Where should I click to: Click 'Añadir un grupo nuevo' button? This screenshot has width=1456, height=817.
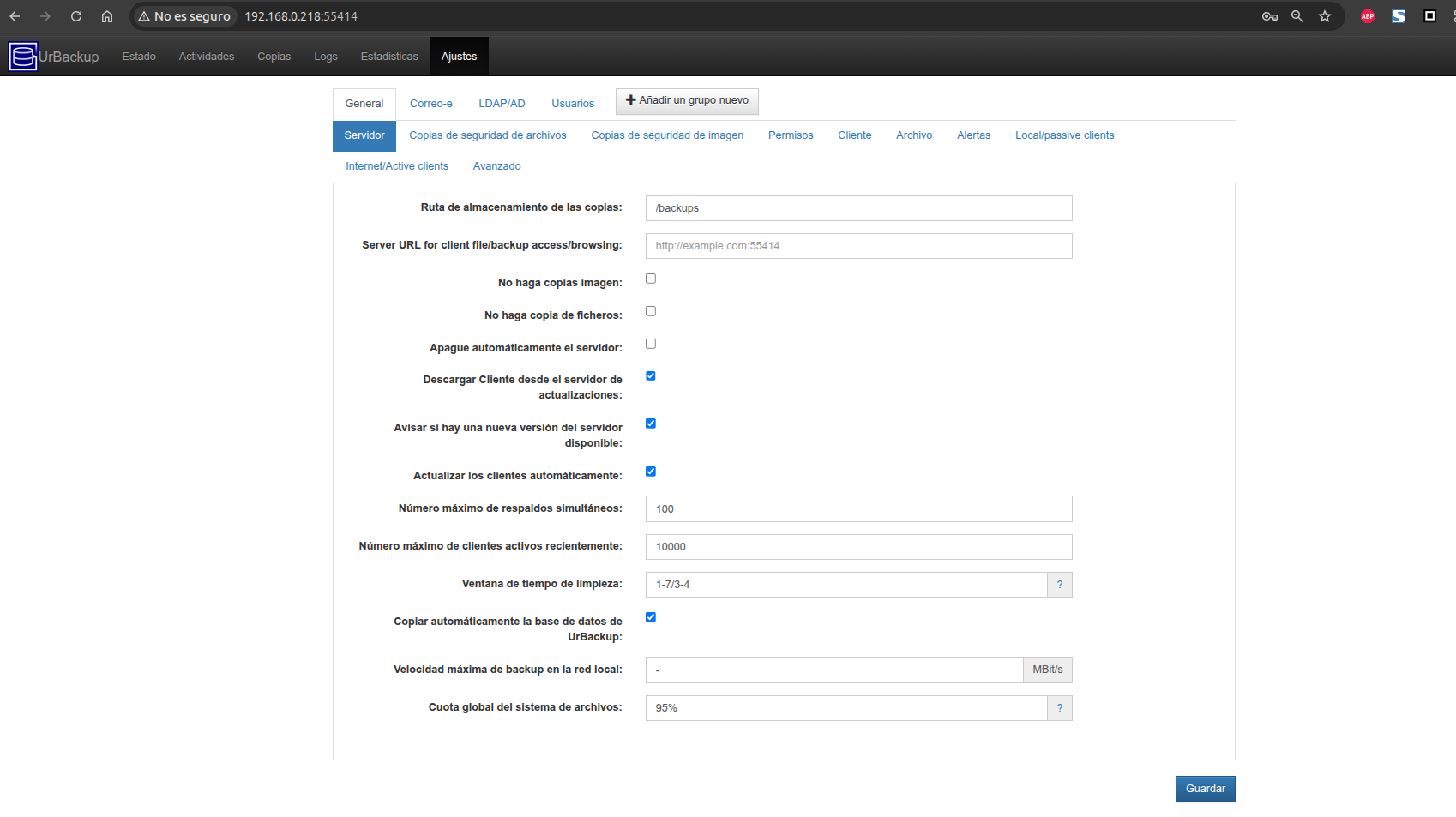click(x=687, y=101)
